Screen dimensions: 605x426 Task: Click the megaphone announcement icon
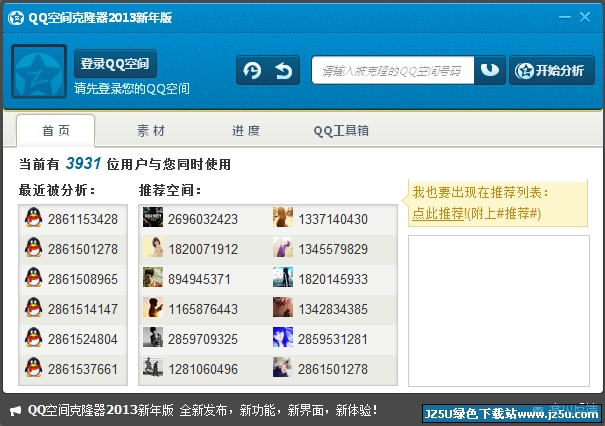[15, 411]
